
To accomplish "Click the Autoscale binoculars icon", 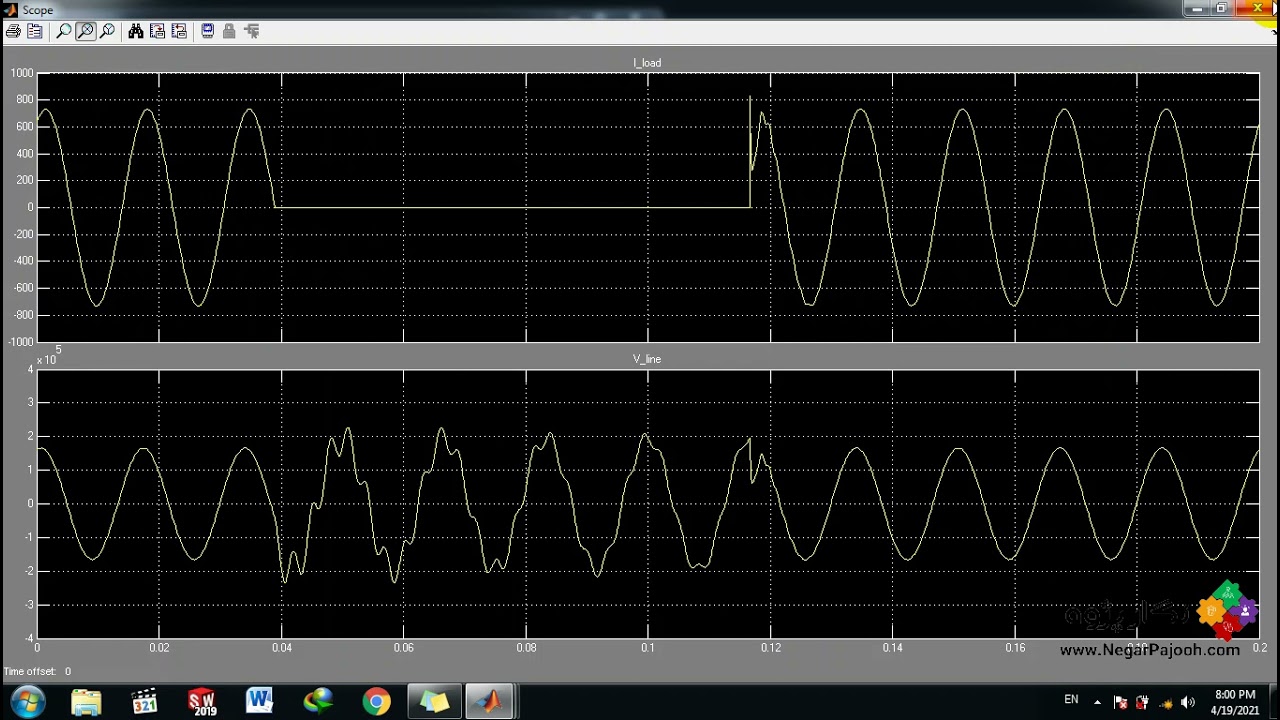I will [x=135, y=31].
